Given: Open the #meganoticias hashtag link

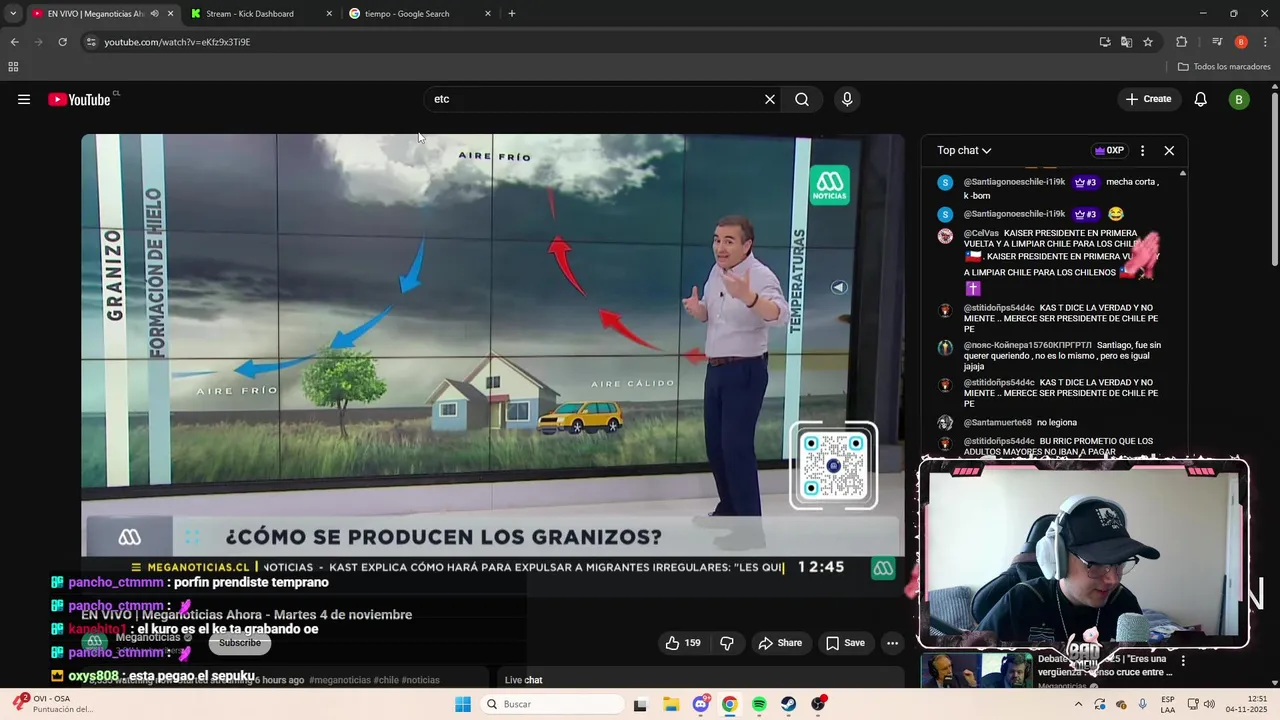Looking at the screenshot, I should [x=340, y=680].
